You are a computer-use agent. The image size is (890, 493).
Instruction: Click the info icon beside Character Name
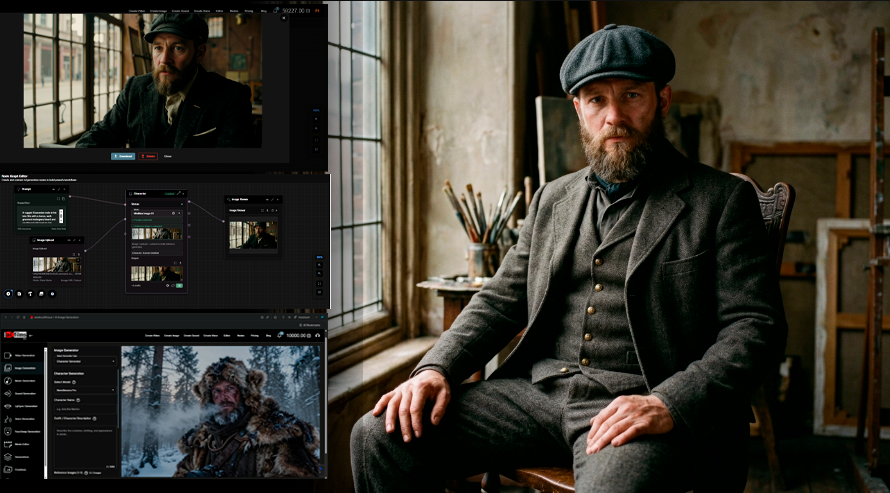click(78, 400)
